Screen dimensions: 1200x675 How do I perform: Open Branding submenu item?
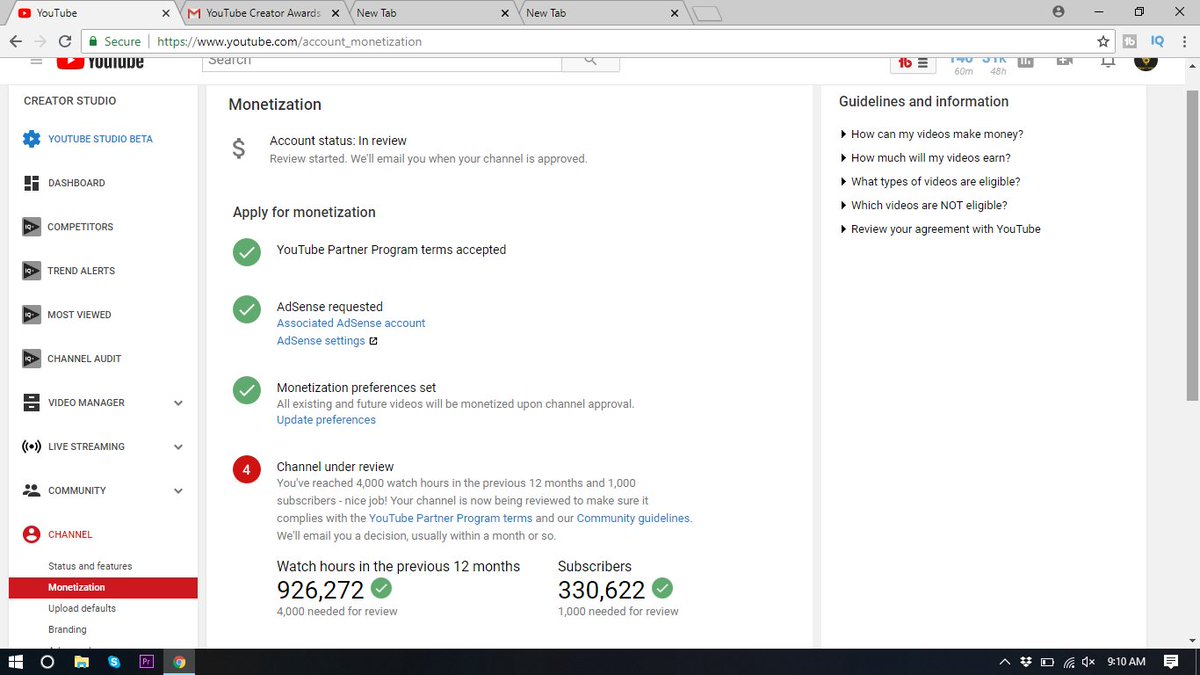point(67,630)
